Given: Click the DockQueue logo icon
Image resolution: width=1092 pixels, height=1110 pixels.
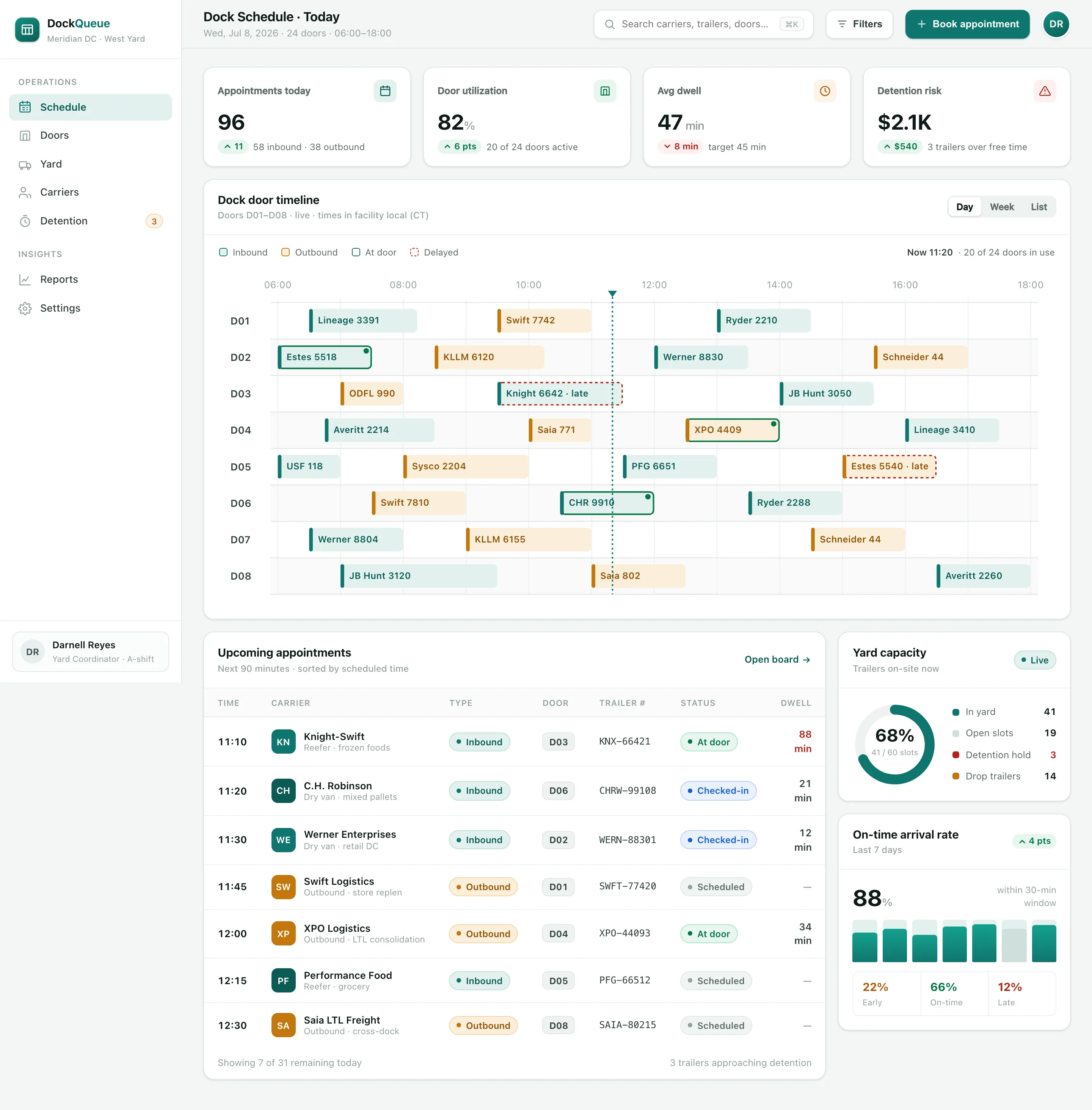Looking at the screenshot, I should point(27,30).
